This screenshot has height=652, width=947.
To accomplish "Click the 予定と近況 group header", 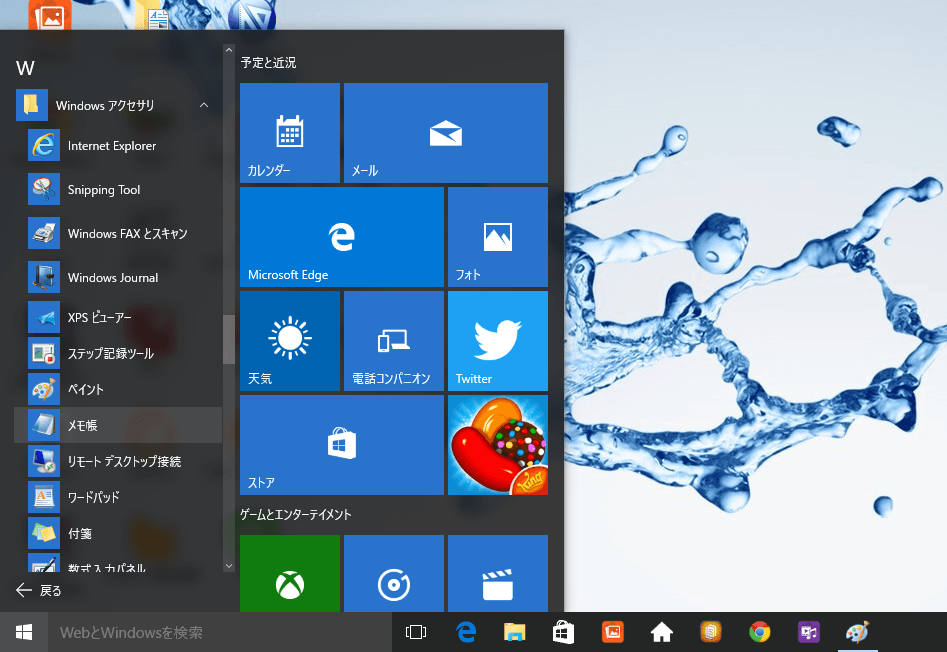I will click(268, 62).
